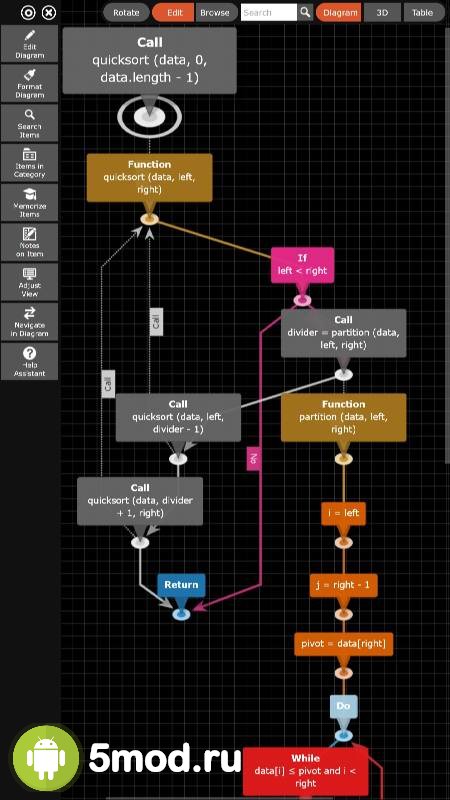Click the target circle icon at top left

pos(28,12)
